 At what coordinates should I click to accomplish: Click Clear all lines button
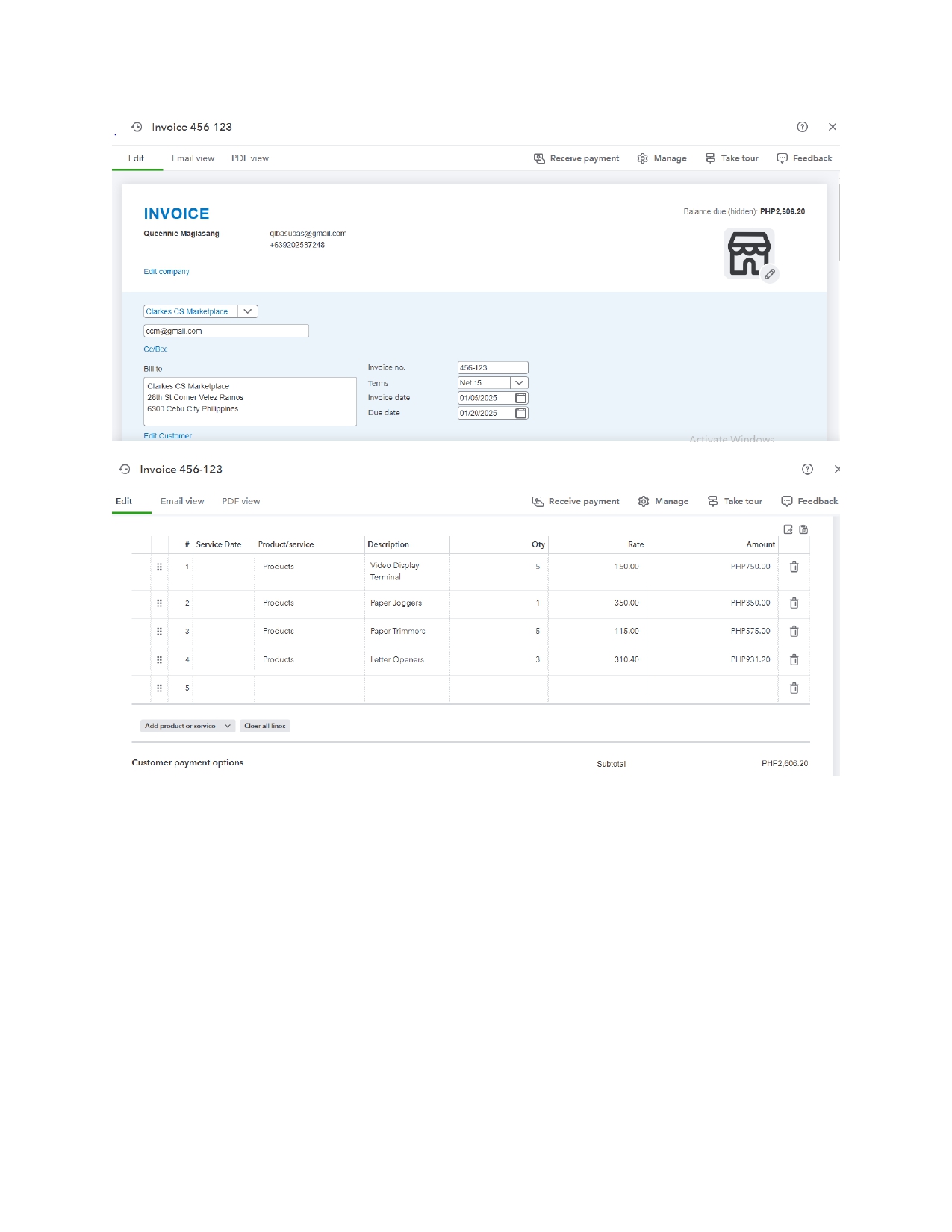pyautogui.click(x=265, y=726)
